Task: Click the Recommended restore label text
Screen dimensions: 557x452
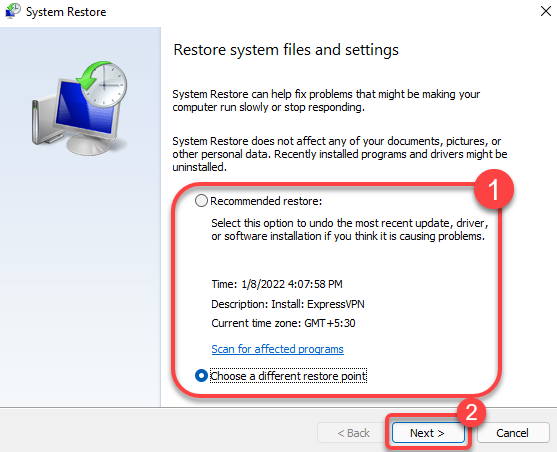Action: click(x=266, y=201)
